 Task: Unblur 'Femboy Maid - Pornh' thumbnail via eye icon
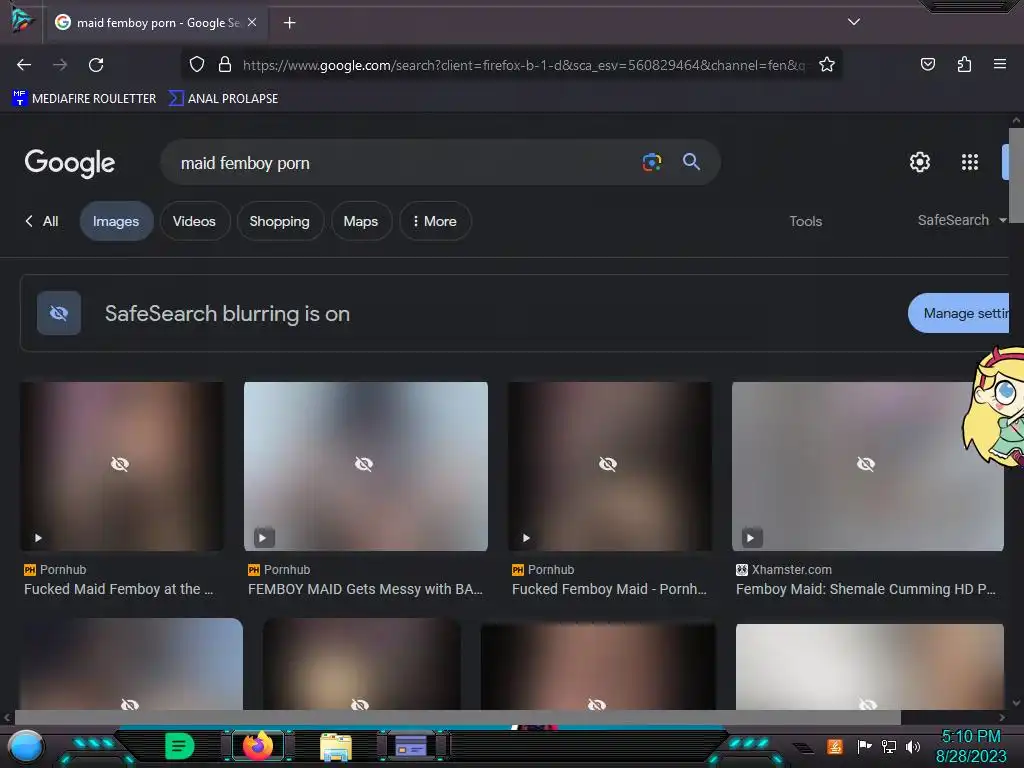607,464
